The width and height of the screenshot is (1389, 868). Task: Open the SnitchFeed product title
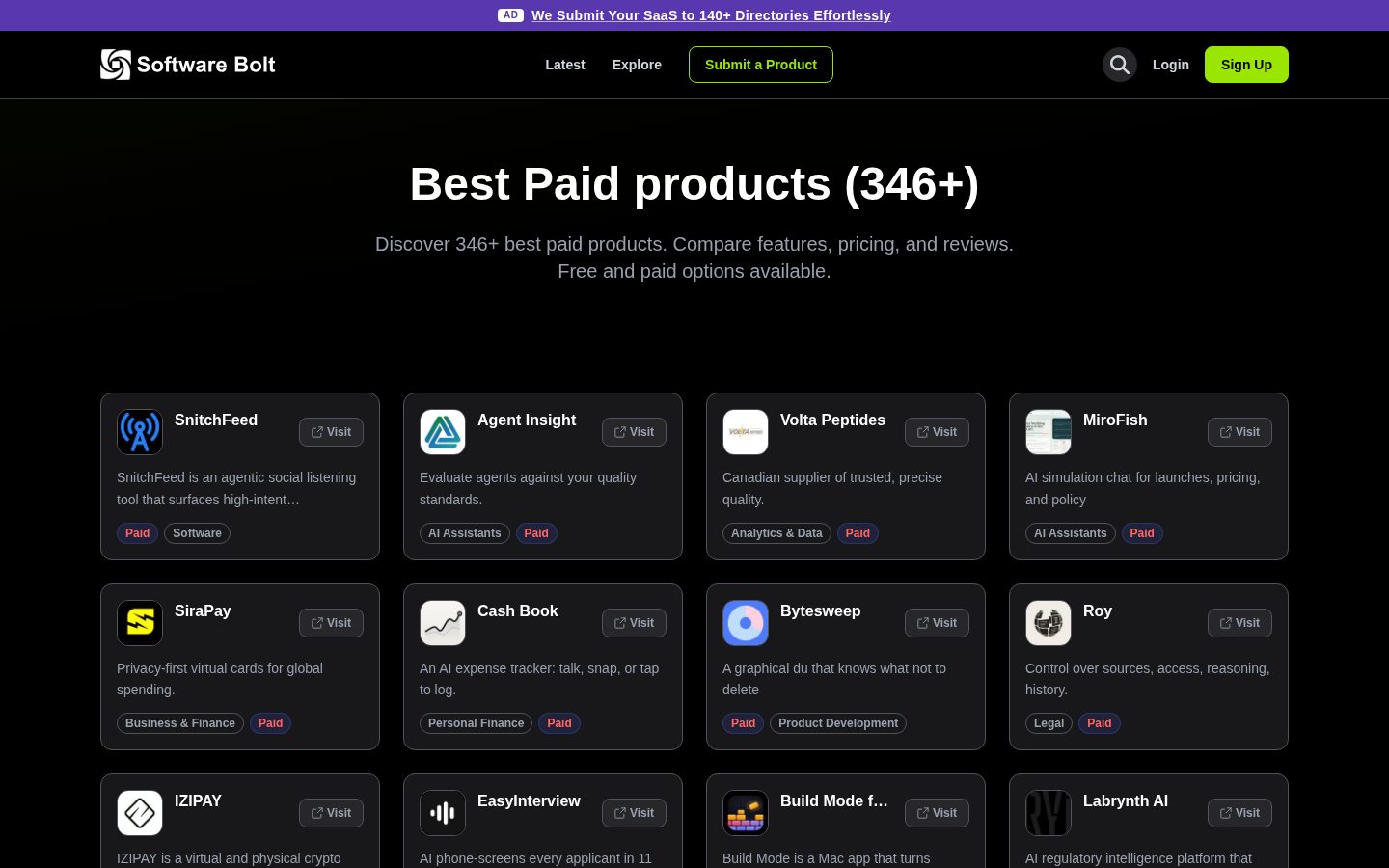(216, 420)
